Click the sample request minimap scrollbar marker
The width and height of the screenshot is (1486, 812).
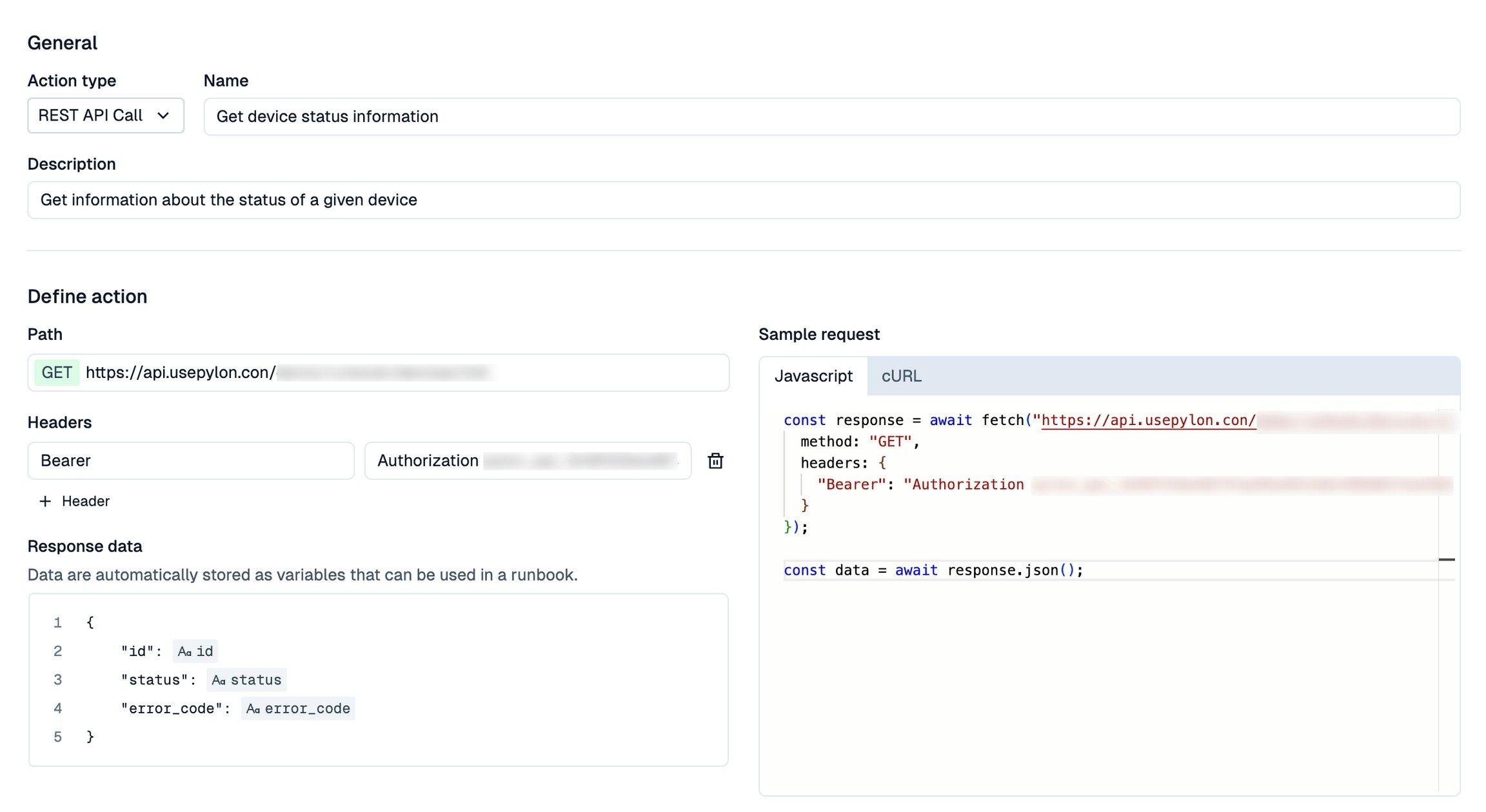pyautogui.click(x=1447, y=559)
